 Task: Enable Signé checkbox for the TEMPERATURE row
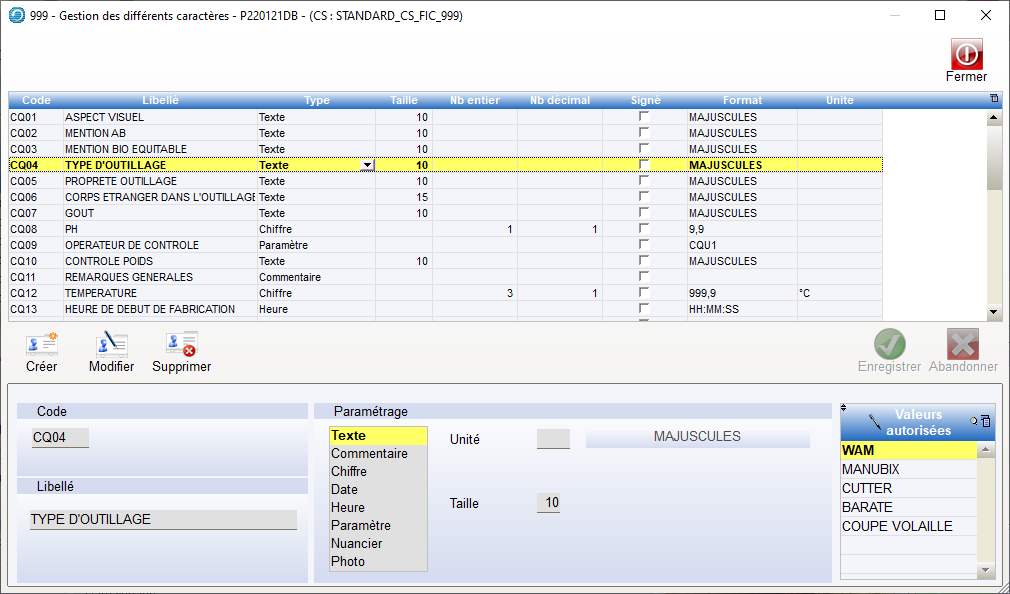click(644, 293)
